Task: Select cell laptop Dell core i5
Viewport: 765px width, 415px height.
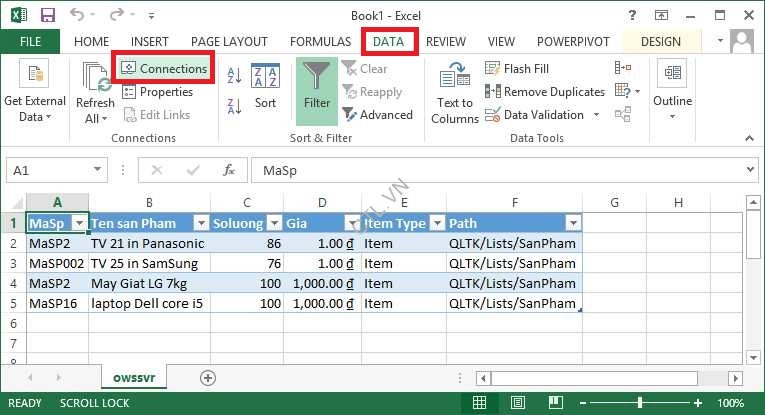Action: tap(149, 303)
